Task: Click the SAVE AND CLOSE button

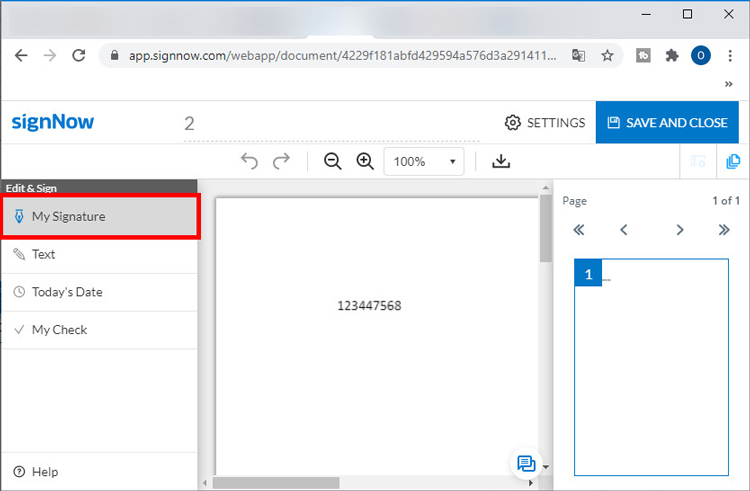Action: [x=666, y=122]
